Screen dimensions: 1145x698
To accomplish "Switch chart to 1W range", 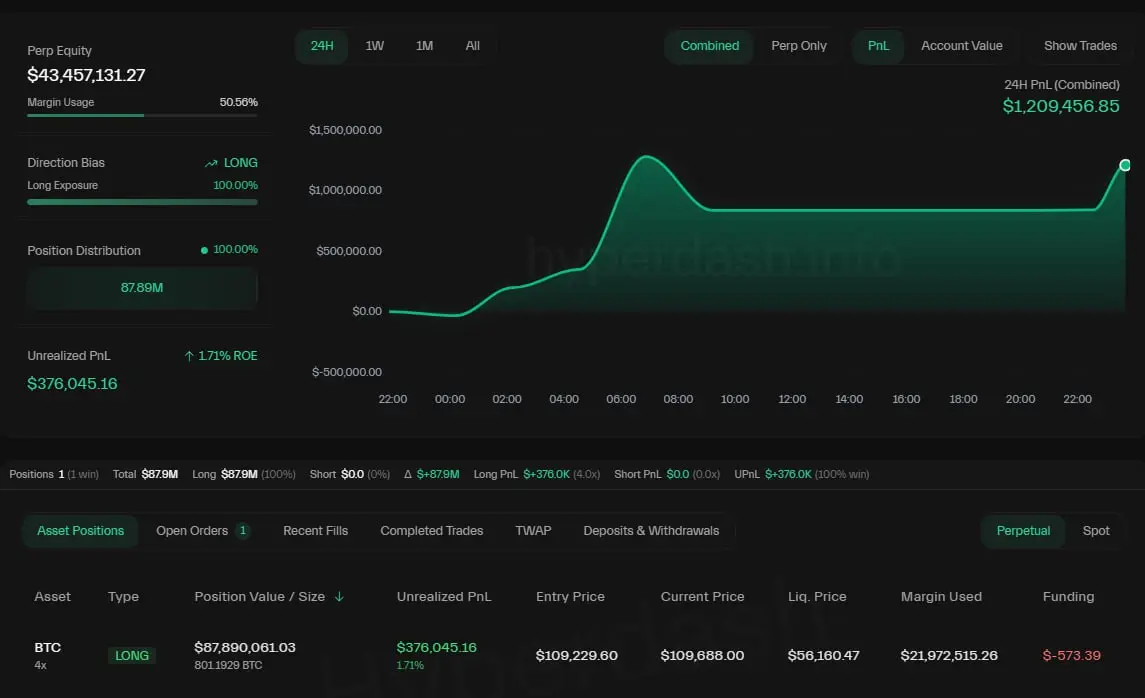I will [375, 46].
